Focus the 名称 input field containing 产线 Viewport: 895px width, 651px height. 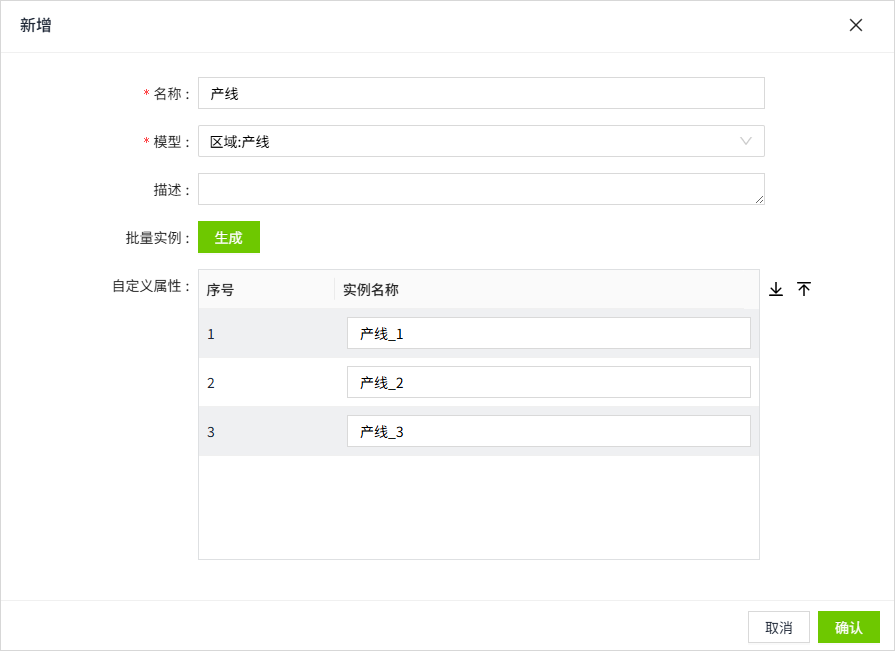click(x=481, y=93)
